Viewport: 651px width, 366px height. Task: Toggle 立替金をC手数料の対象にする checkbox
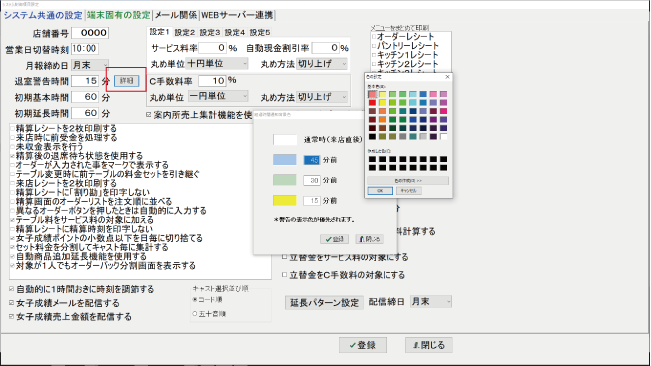[284, 275]
